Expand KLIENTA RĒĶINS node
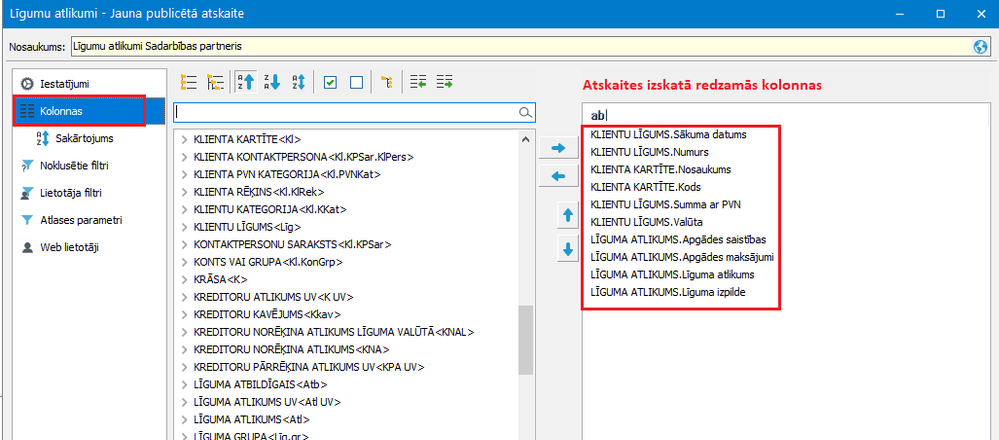 point(183,192)
